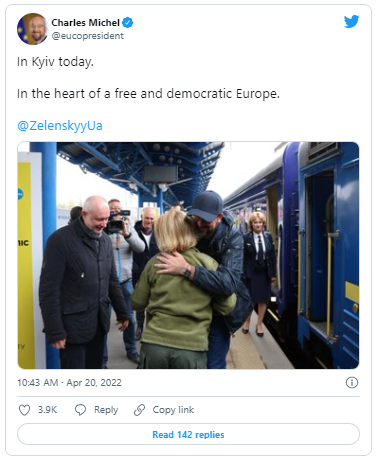Open the @eucopresident handle
The image size is (378, 464).
(88, 36)
